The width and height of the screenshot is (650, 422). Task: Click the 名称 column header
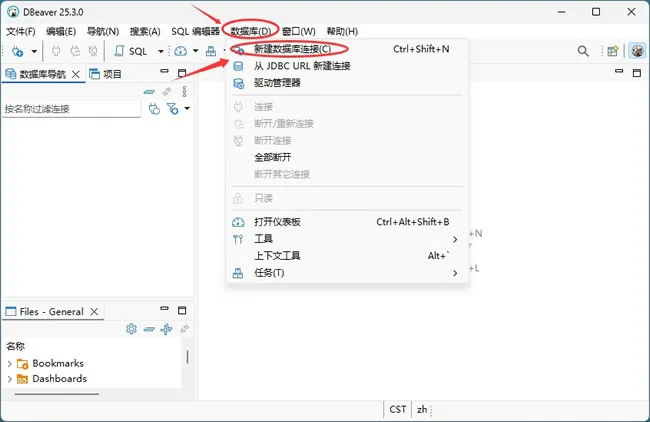click(16, 347)
